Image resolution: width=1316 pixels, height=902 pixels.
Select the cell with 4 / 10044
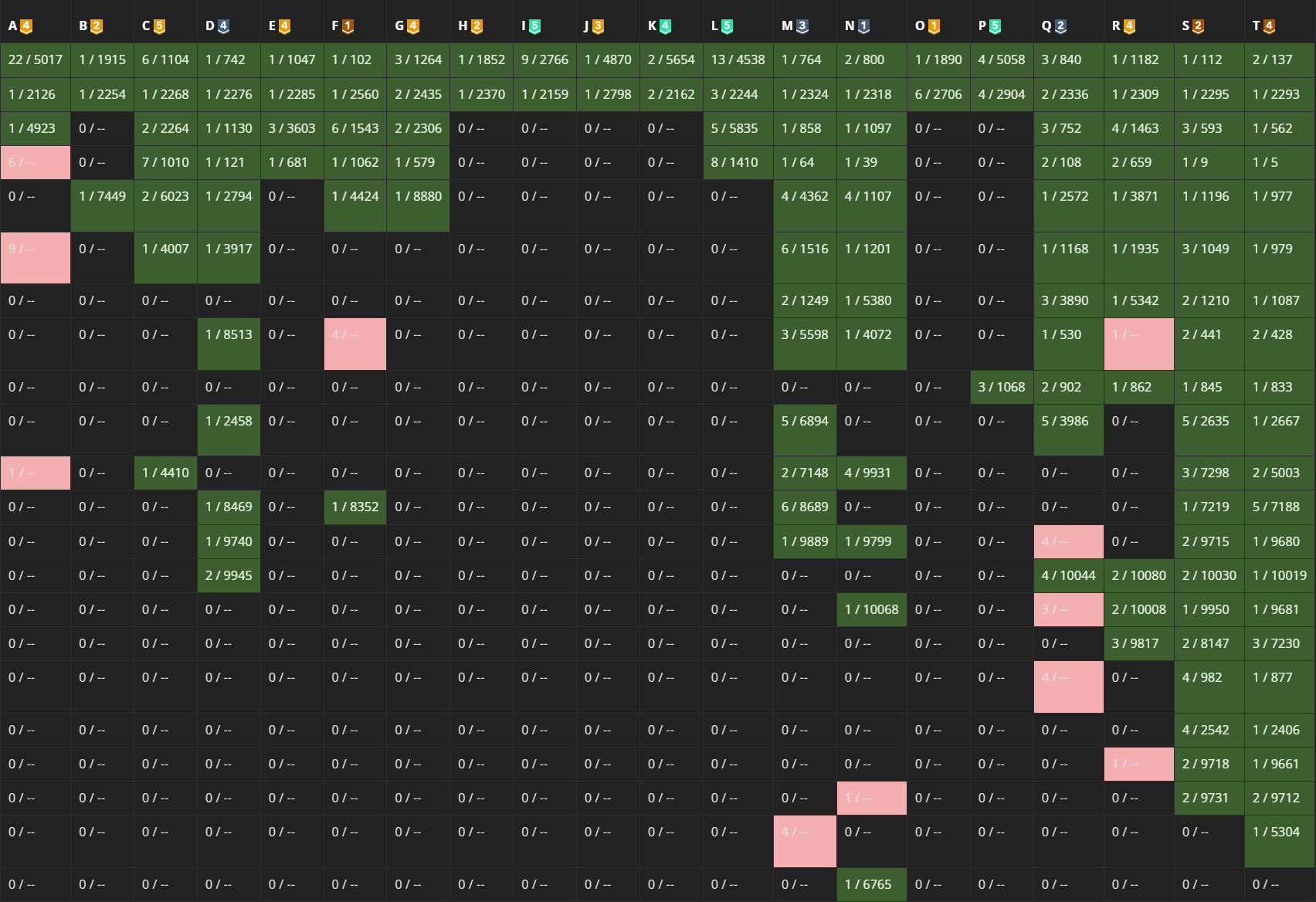[x=1068, y=575]
